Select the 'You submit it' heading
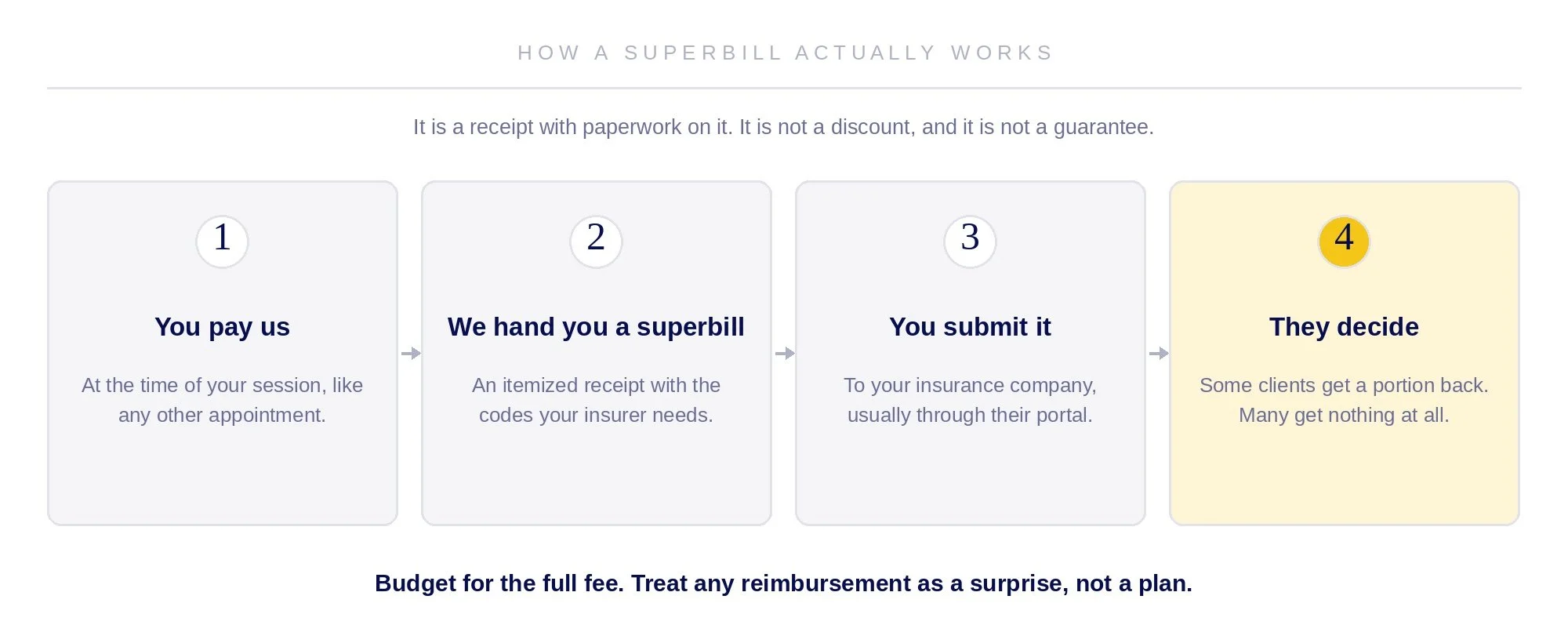Screen dimensions: 1568x643 coord(970,327)
